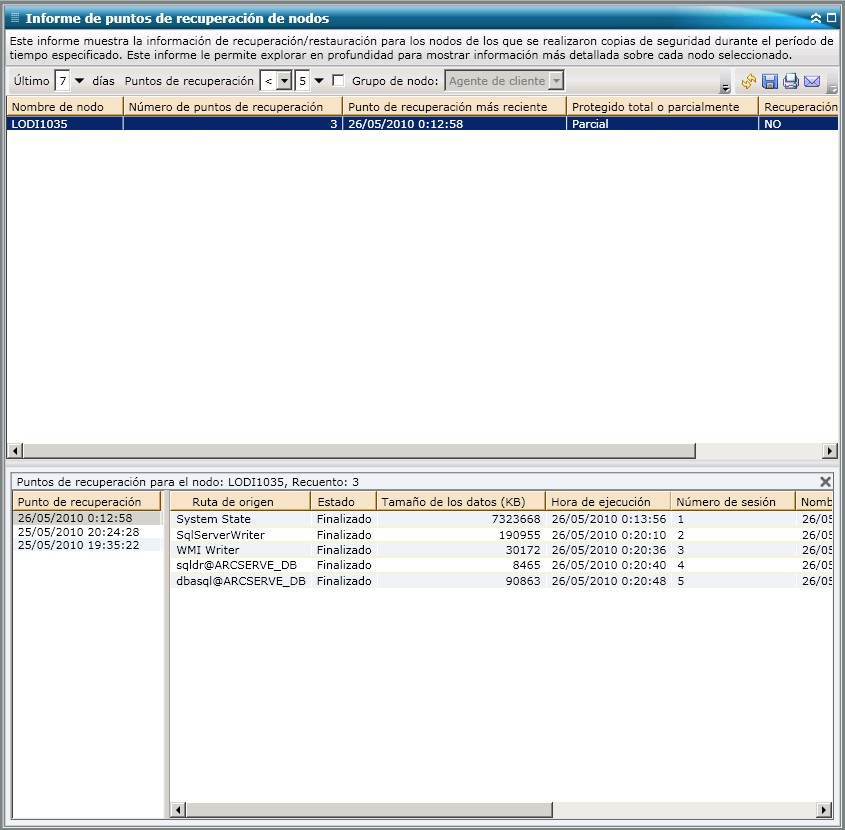This screenshot has width=845, height=830.
Task: Sort by Número de puntos de recuperación header
Action: tap(233, 107)
